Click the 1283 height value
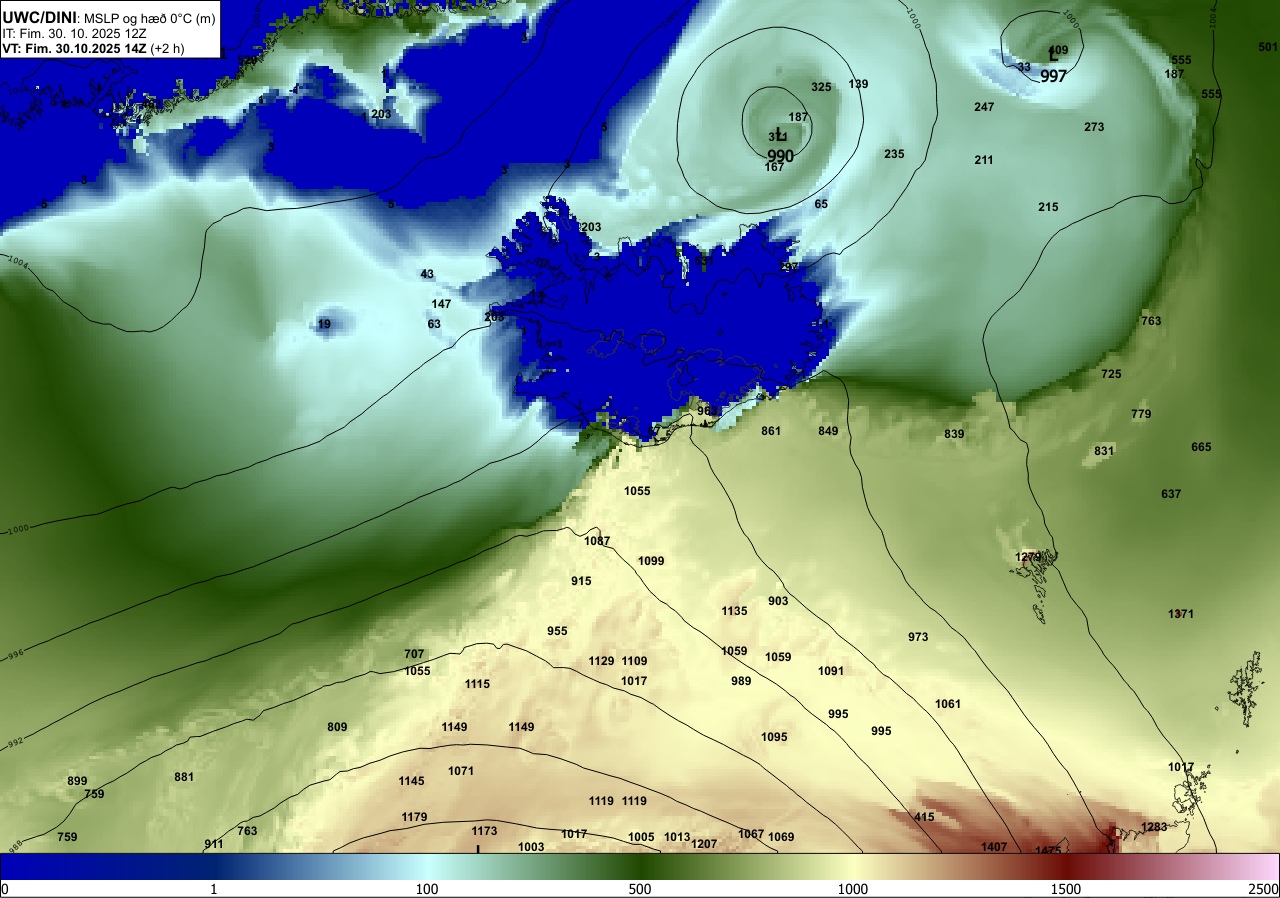The width and height of the screenshot is (1280, 898). 1154,827
